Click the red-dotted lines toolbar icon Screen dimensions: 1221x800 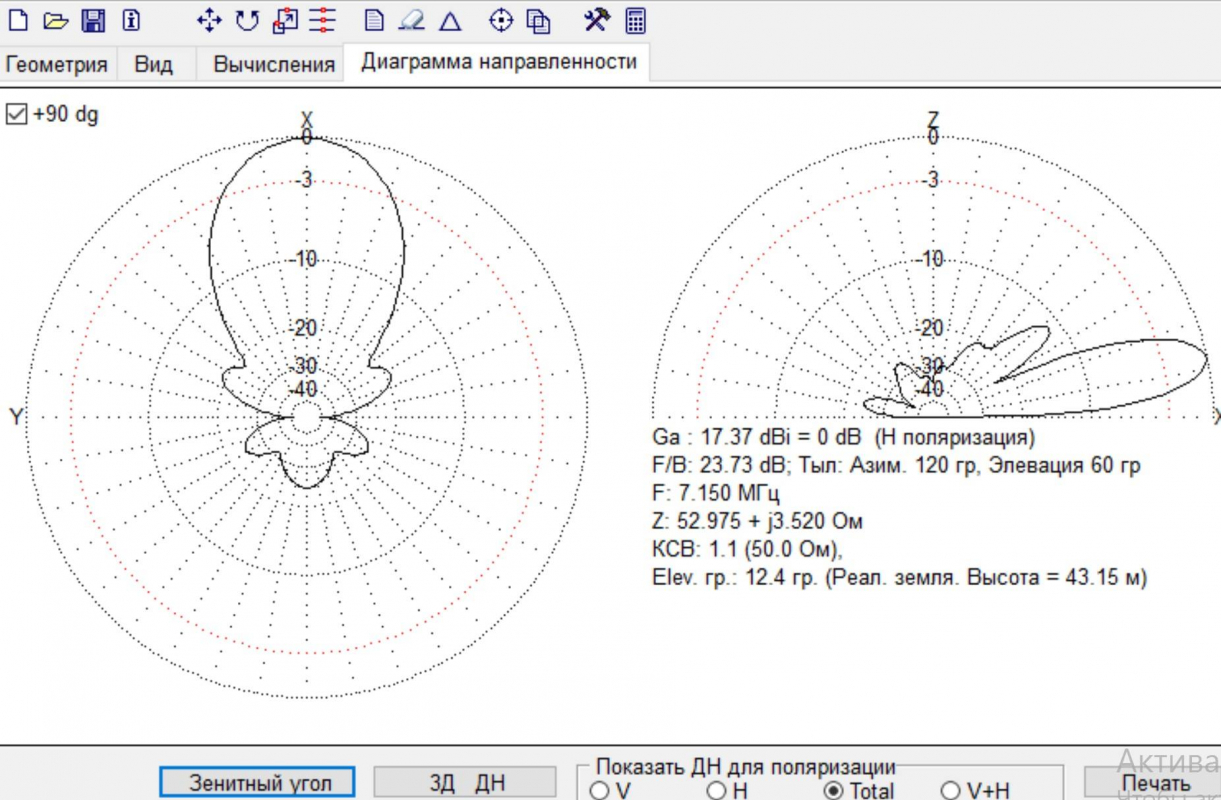[x=322, y=20]
